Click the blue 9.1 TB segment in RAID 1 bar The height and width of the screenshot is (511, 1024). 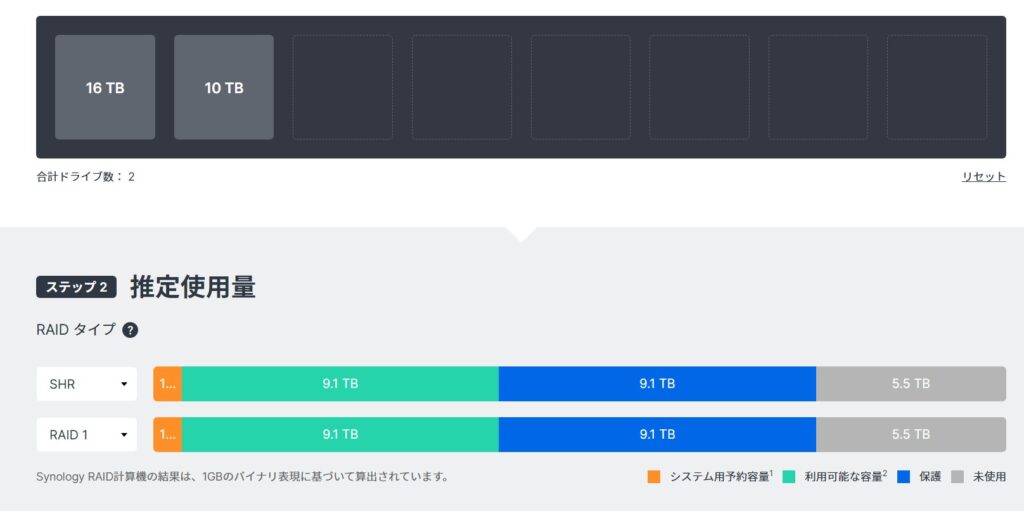coord(657,435)
